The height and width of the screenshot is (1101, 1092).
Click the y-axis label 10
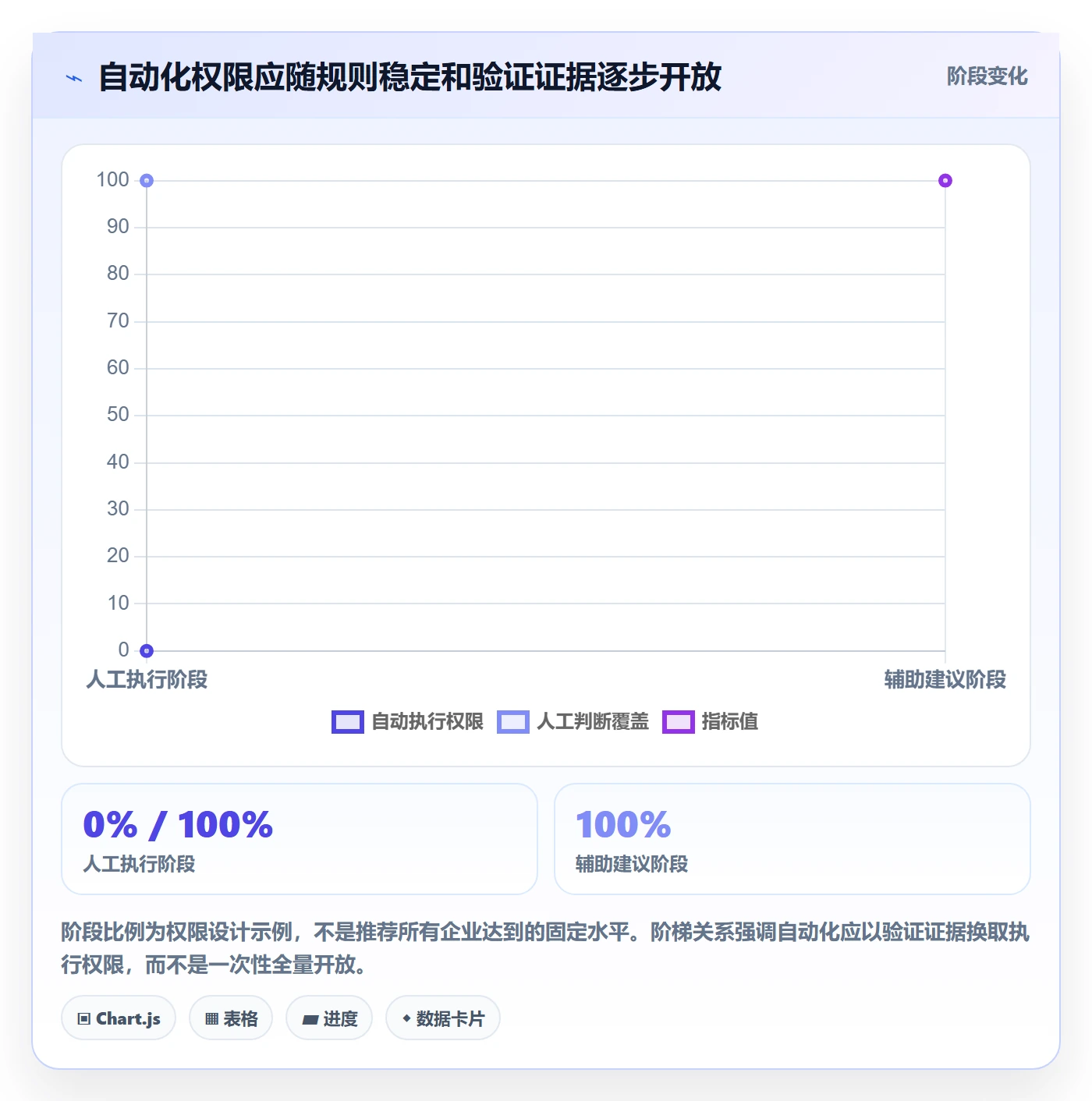click(118, 603)
